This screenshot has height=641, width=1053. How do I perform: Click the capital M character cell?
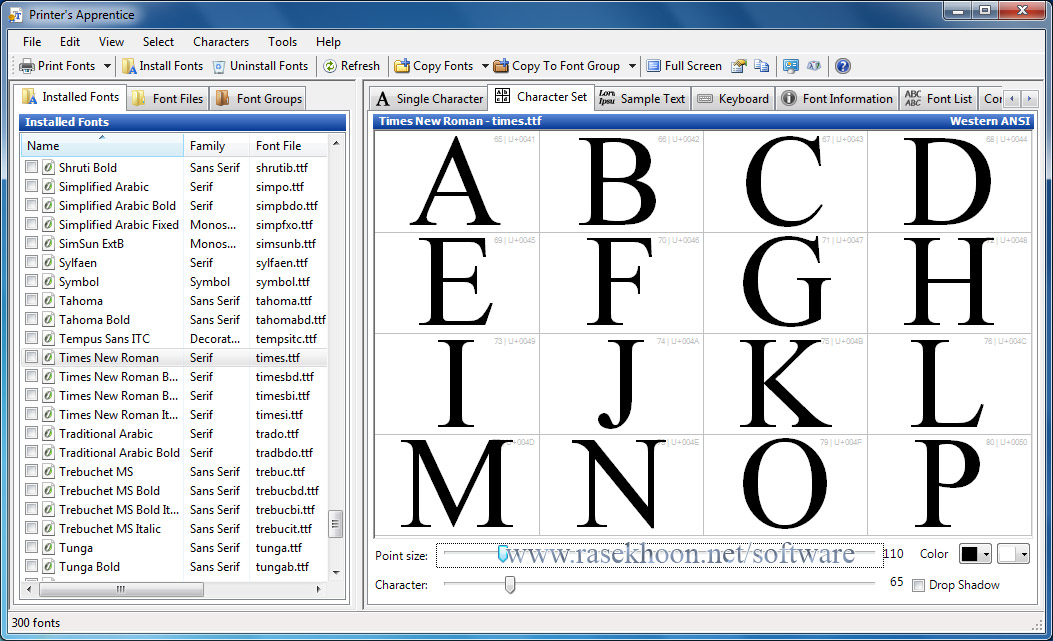pos(457,484)
